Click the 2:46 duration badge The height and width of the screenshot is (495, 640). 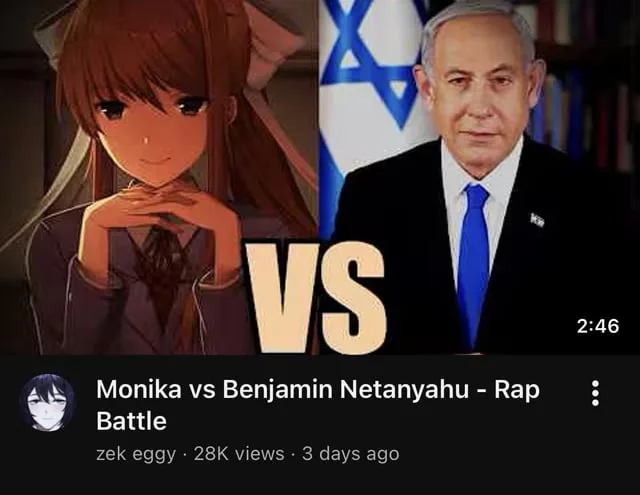point(598,326)
